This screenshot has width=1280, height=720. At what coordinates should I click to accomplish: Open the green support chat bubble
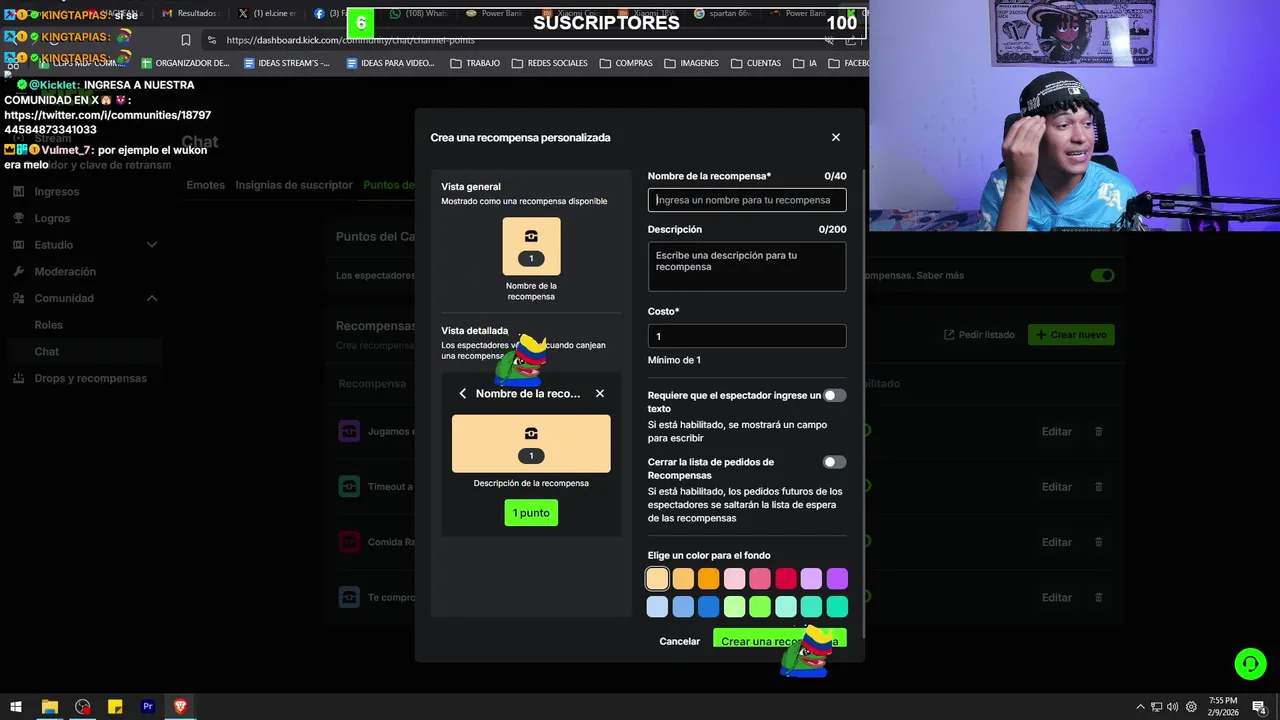click(x=1249, y=663)
